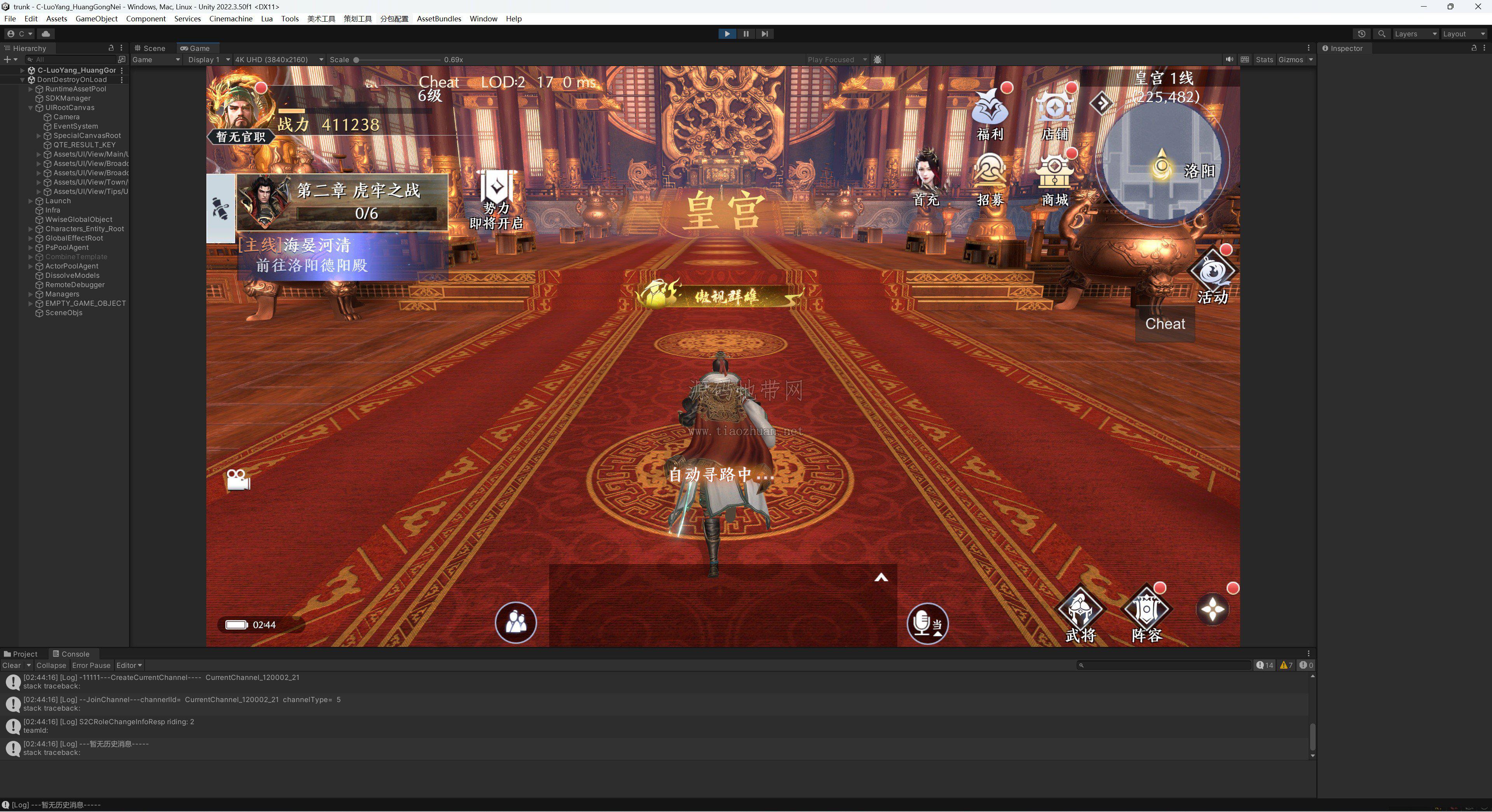Toggle Error Pause in Console
This screenshot has height=812, width=1492.
click(x=91, y=666)
